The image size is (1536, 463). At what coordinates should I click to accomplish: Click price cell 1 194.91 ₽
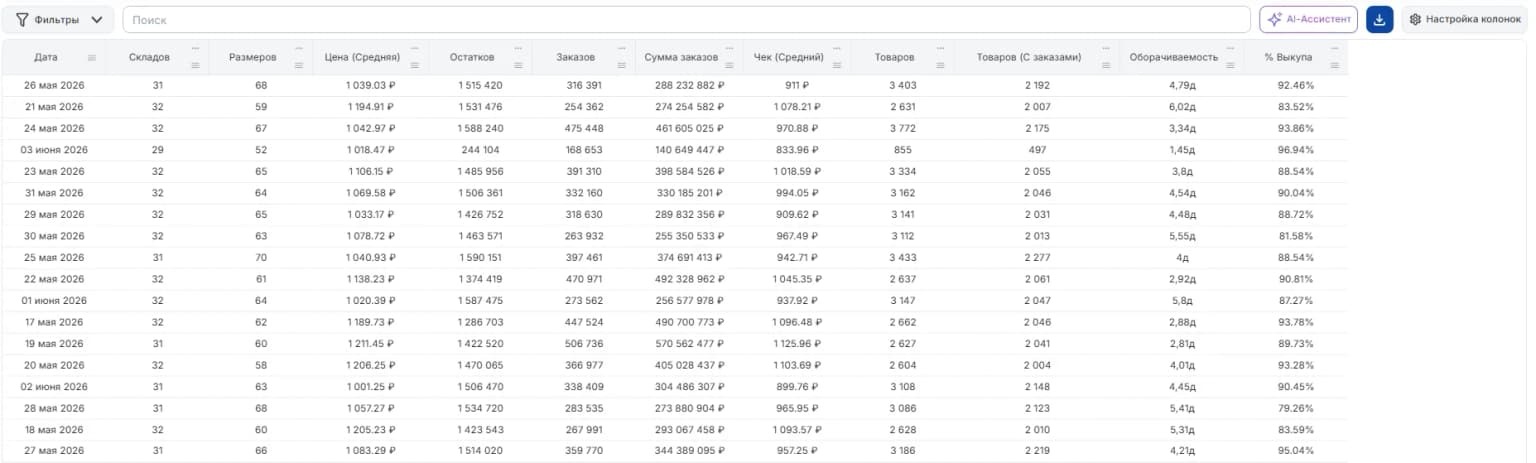[x=371, y=107]
